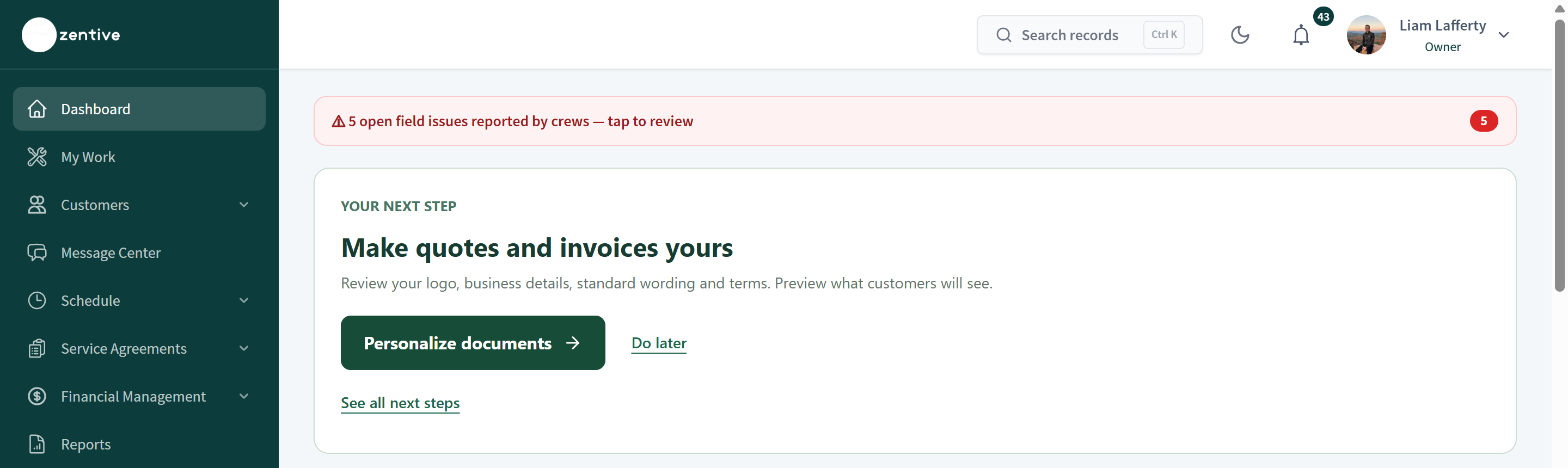The width and height of the screenshot is (1568, 468).
Task: Click the page vertical scrollbar
Action: (x=1559, y=155)
